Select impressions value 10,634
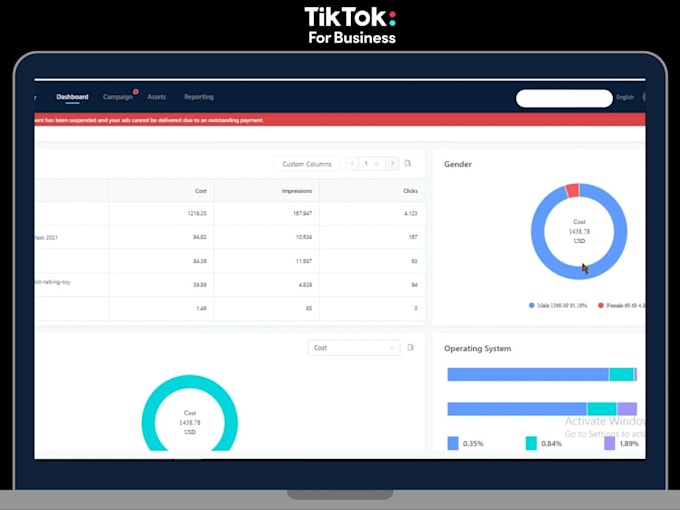This screenshot has height=510, width=680. point(304,237)
